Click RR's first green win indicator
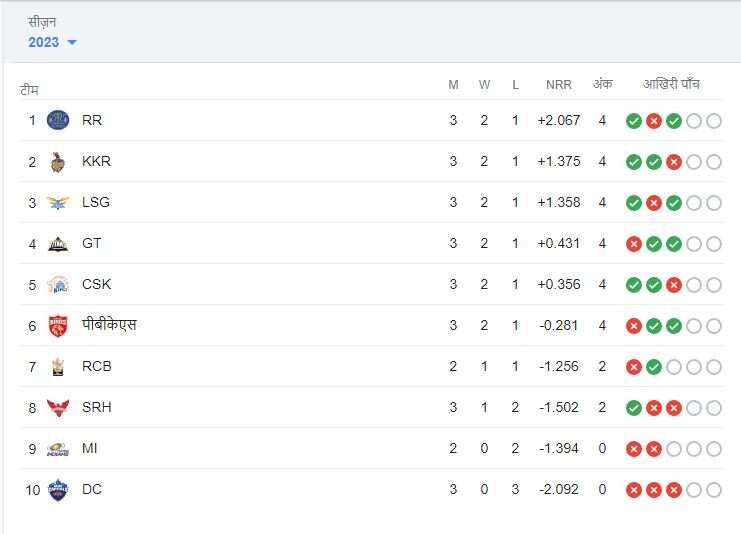This screenshot has width=741, height=534. [633, 121]
